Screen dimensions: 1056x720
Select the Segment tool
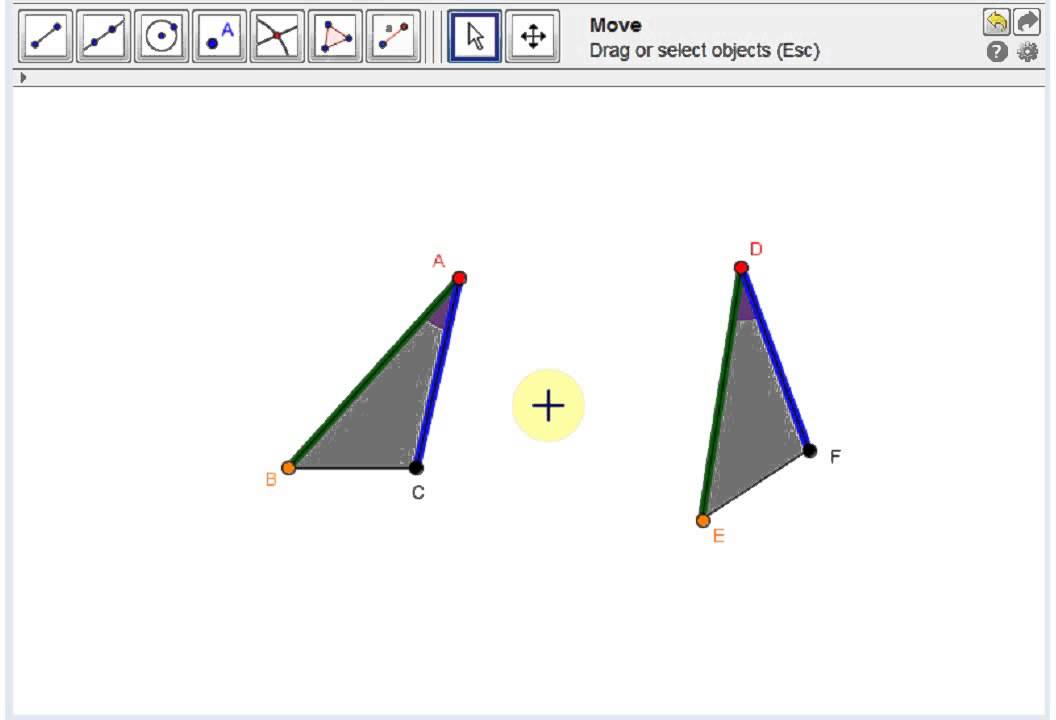pos(46,36)
